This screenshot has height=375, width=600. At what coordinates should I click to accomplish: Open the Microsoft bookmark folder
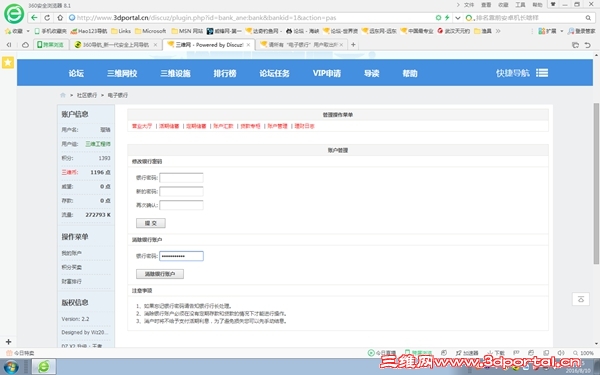150,31
